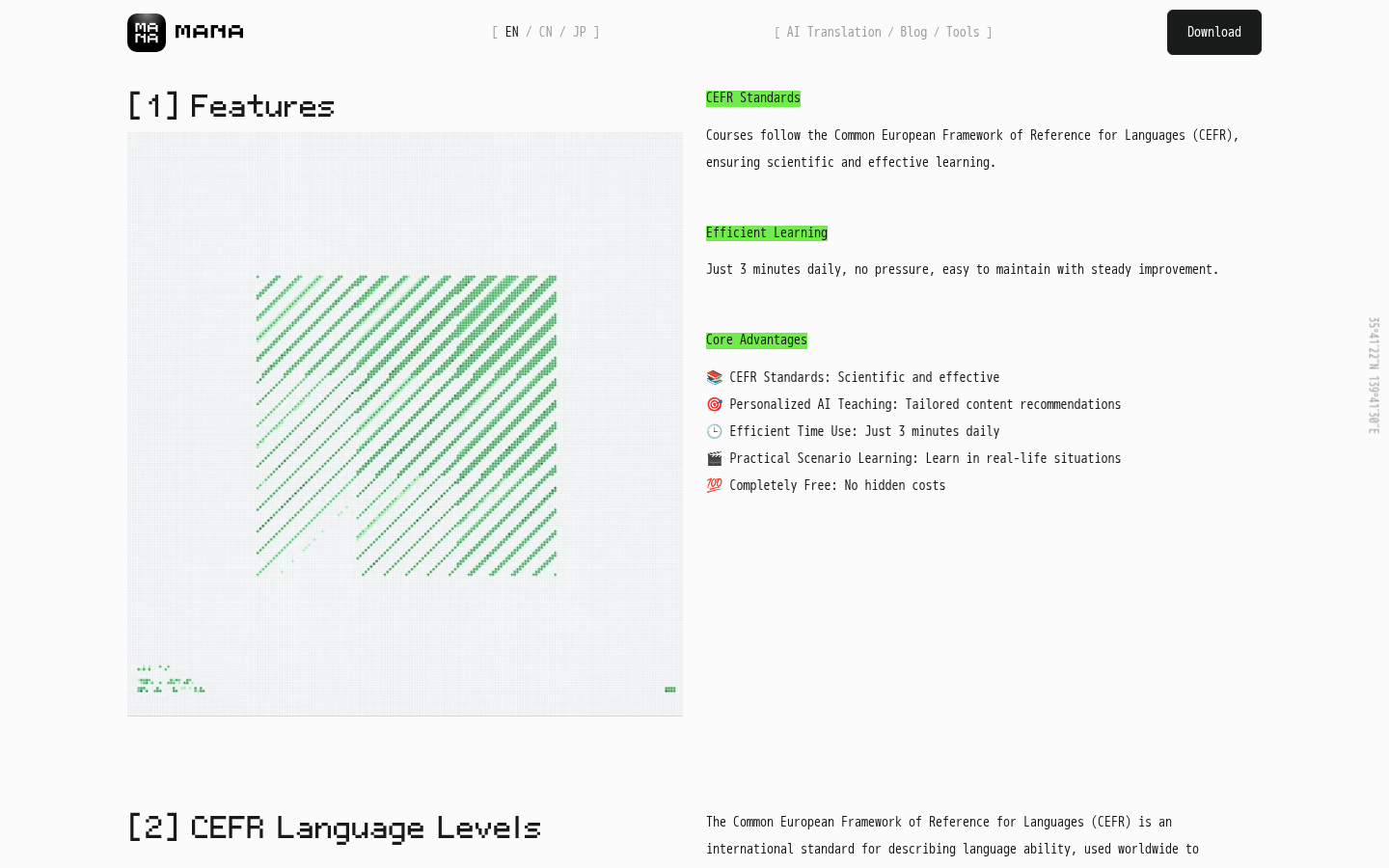Click the MANA logo icon
Viewport: 1389px width, 868px height.
[x=147, y=33]
